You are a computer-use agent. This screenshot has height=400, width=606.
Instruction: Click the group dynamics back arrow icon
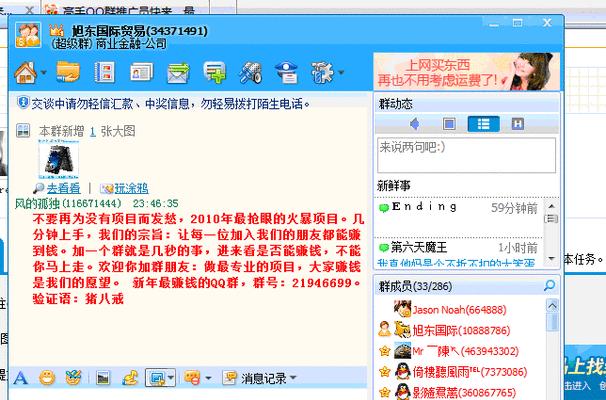(x=415, y=124)
